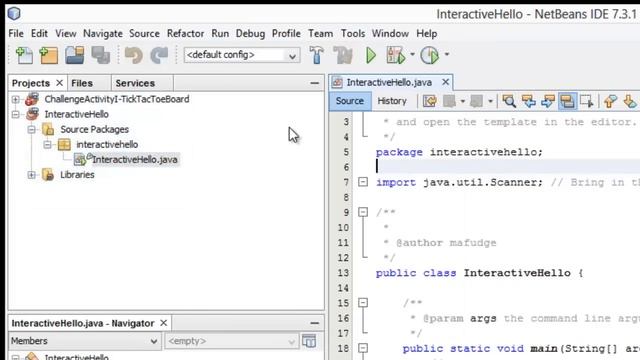
Task: Close the Navigator panel tab
Action: point(164,323)
